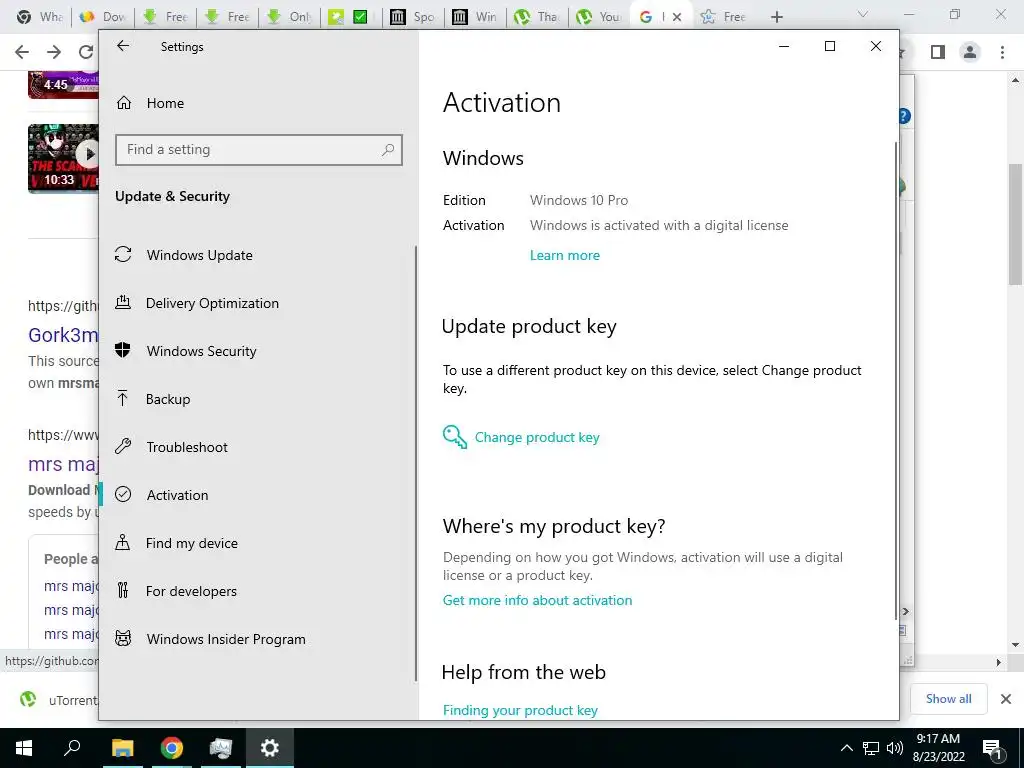This screenshot has width=1024, height=768.
Task: Open notification center icon
Action: point(992,749)
